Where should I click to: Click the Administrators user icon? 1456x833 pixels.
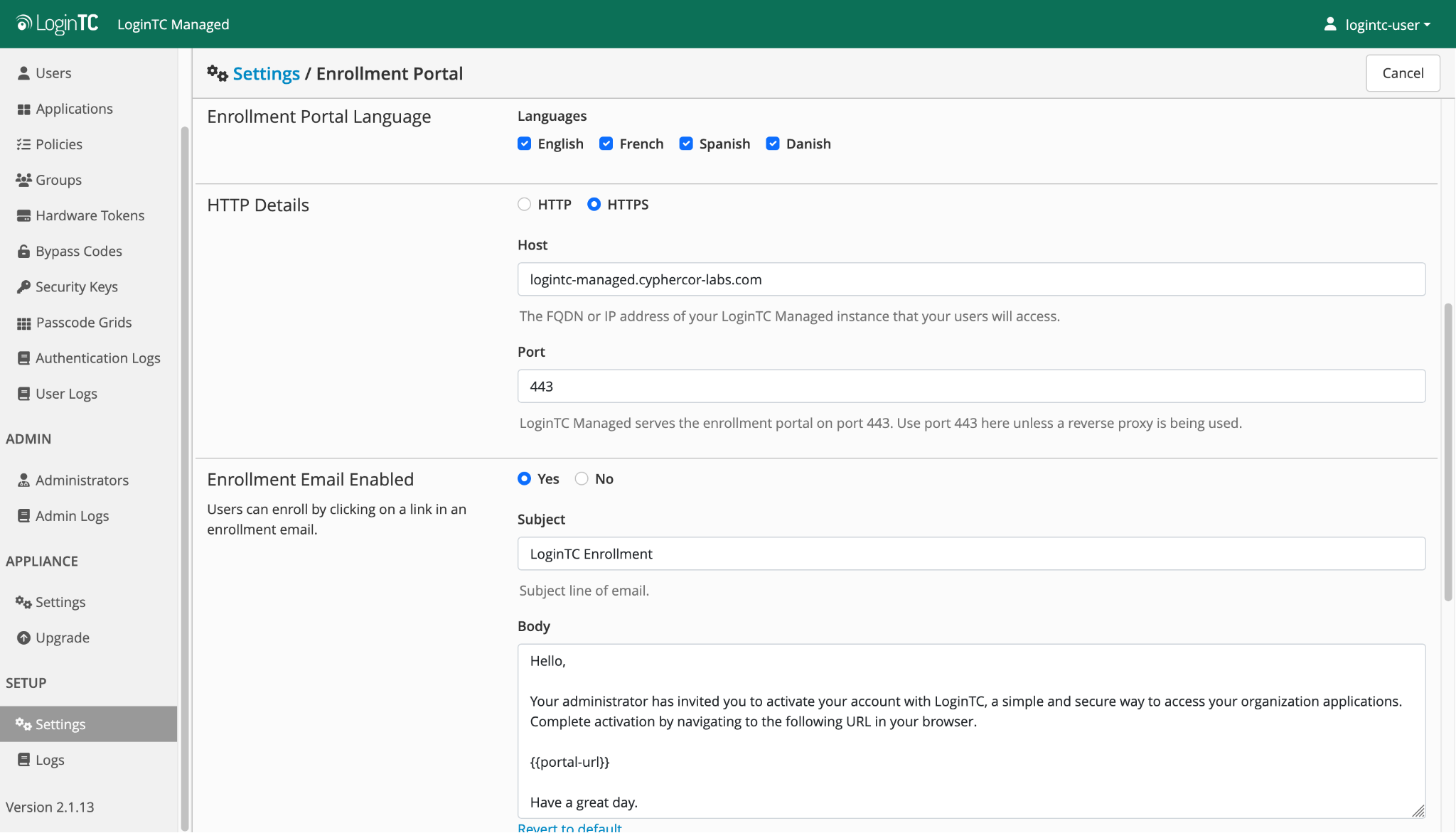(x=23, y=480)
